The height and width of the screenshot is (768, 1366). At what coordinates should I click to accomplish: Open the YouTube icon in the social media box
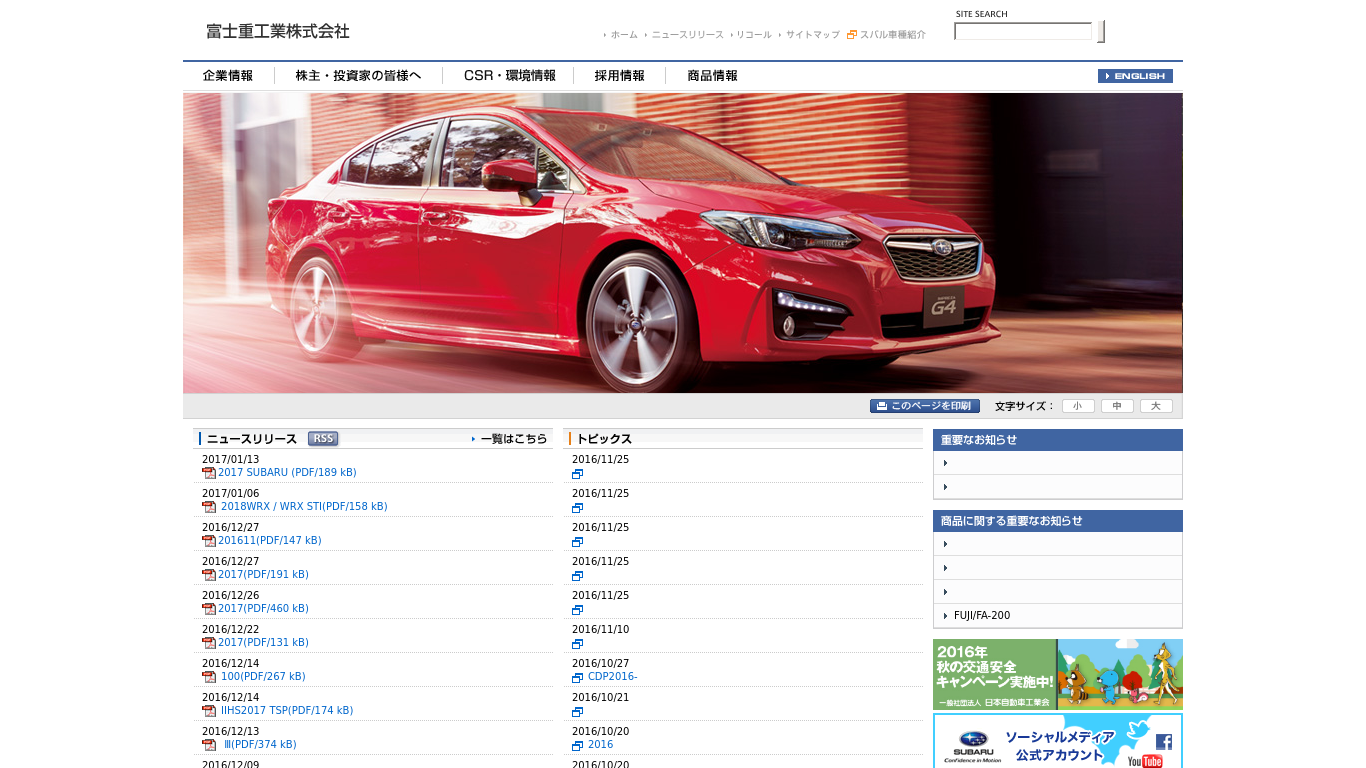tap(1144, 762)
